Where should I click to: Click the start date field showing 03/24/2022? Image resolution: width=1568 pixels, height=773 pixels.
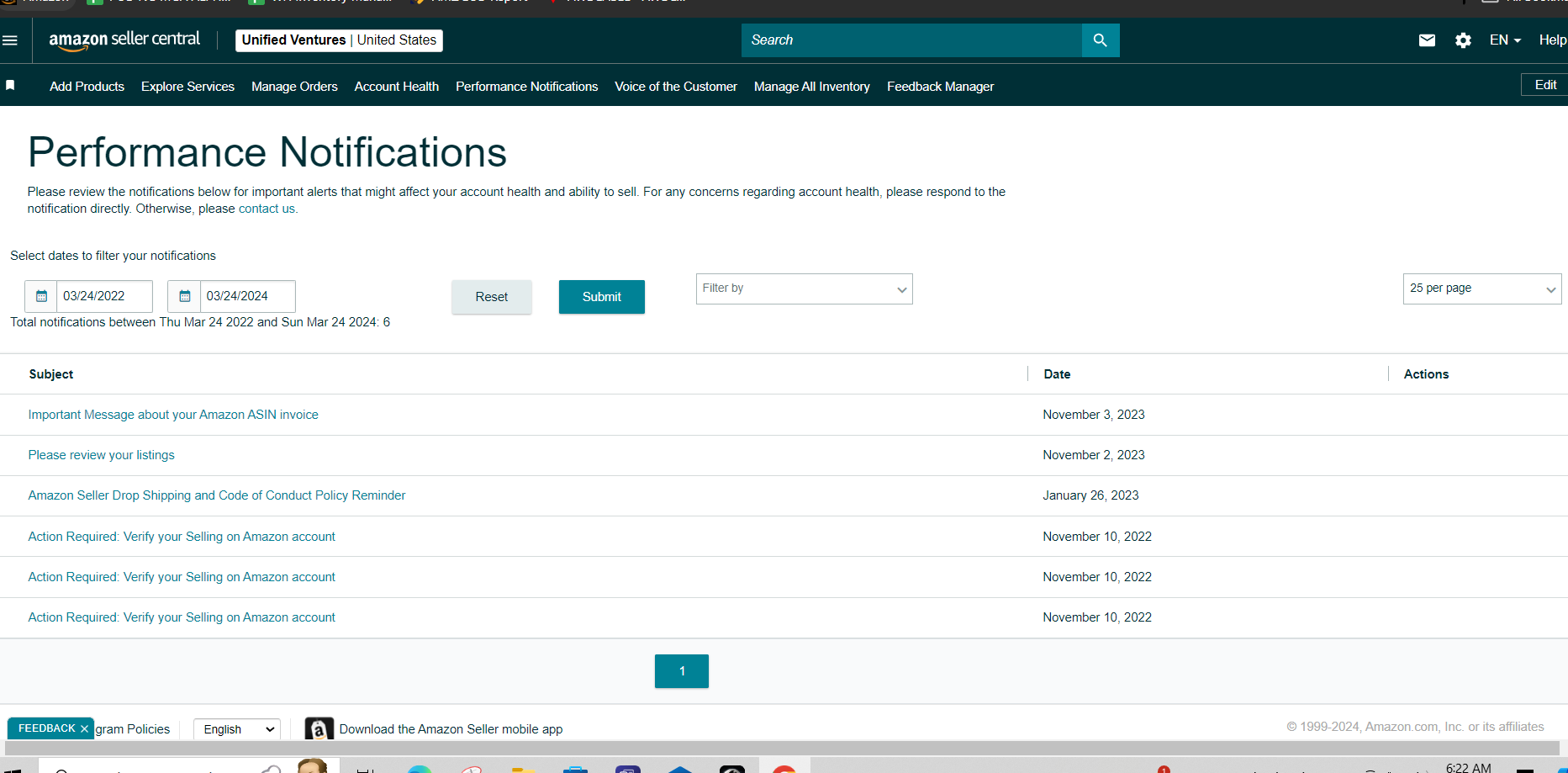(x=104, y=296)
